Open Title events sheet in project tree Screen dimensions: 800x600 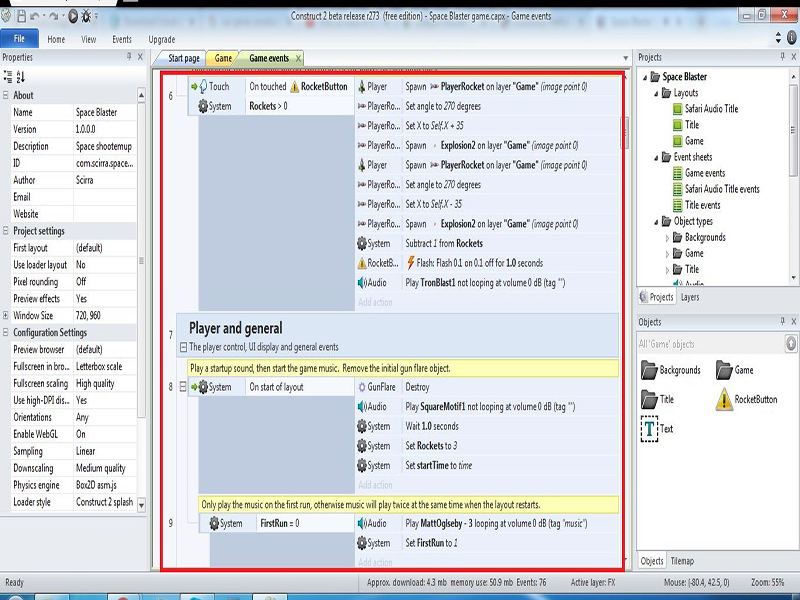pos(696,205)
